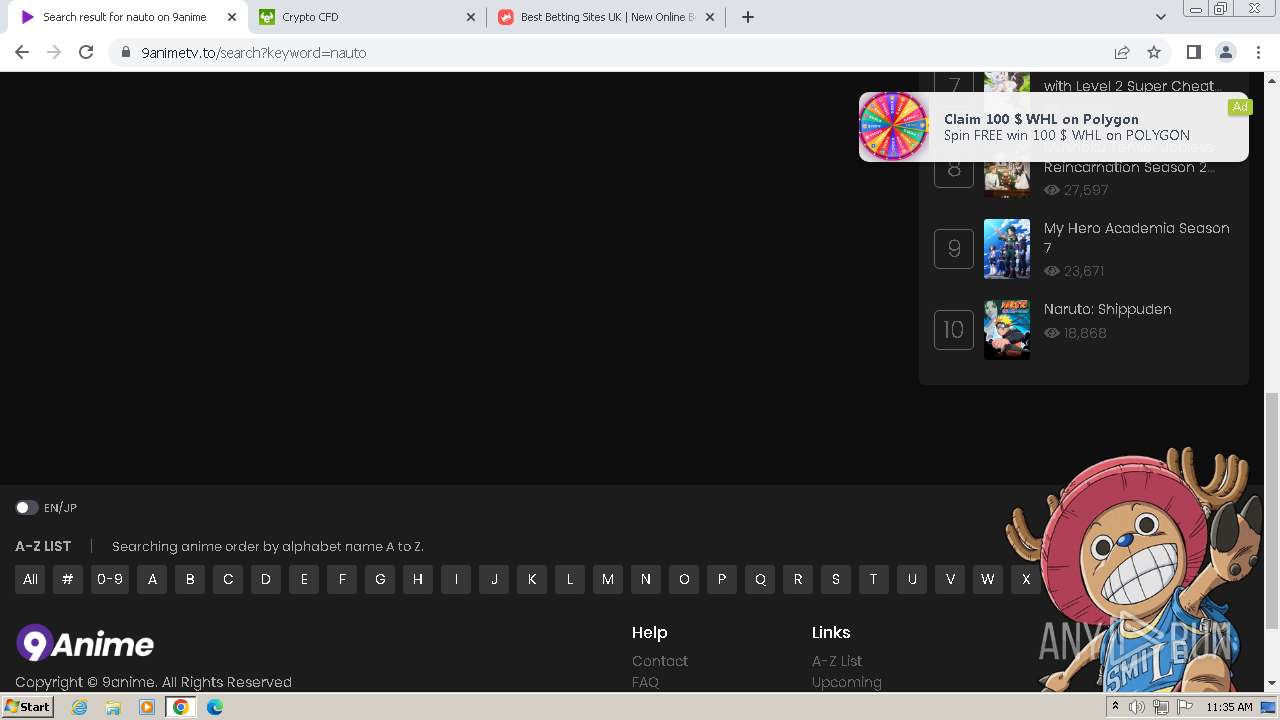Image resolution: width=1280 pixels, height=720 pixels.
Task: Filter anime by letter P
Action: point(722,579)
